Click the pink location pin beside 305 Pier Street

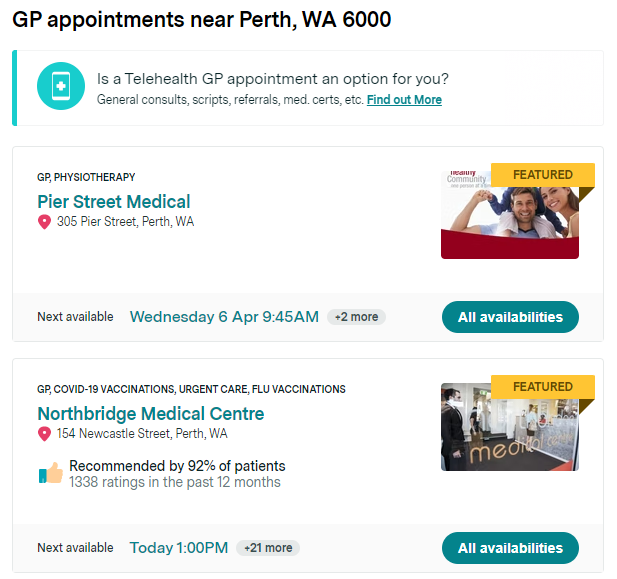pyautogui.click(x=44, y=222)
